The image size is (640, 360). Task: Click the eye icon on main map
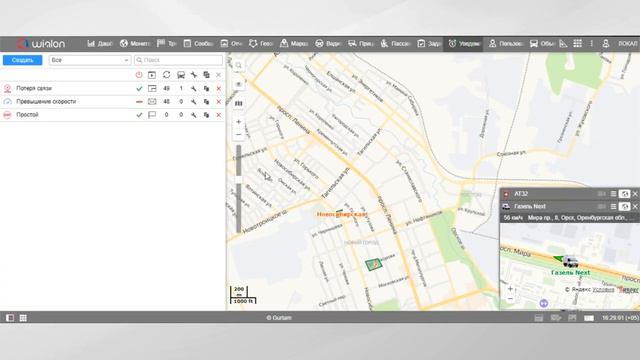point(239,84)
